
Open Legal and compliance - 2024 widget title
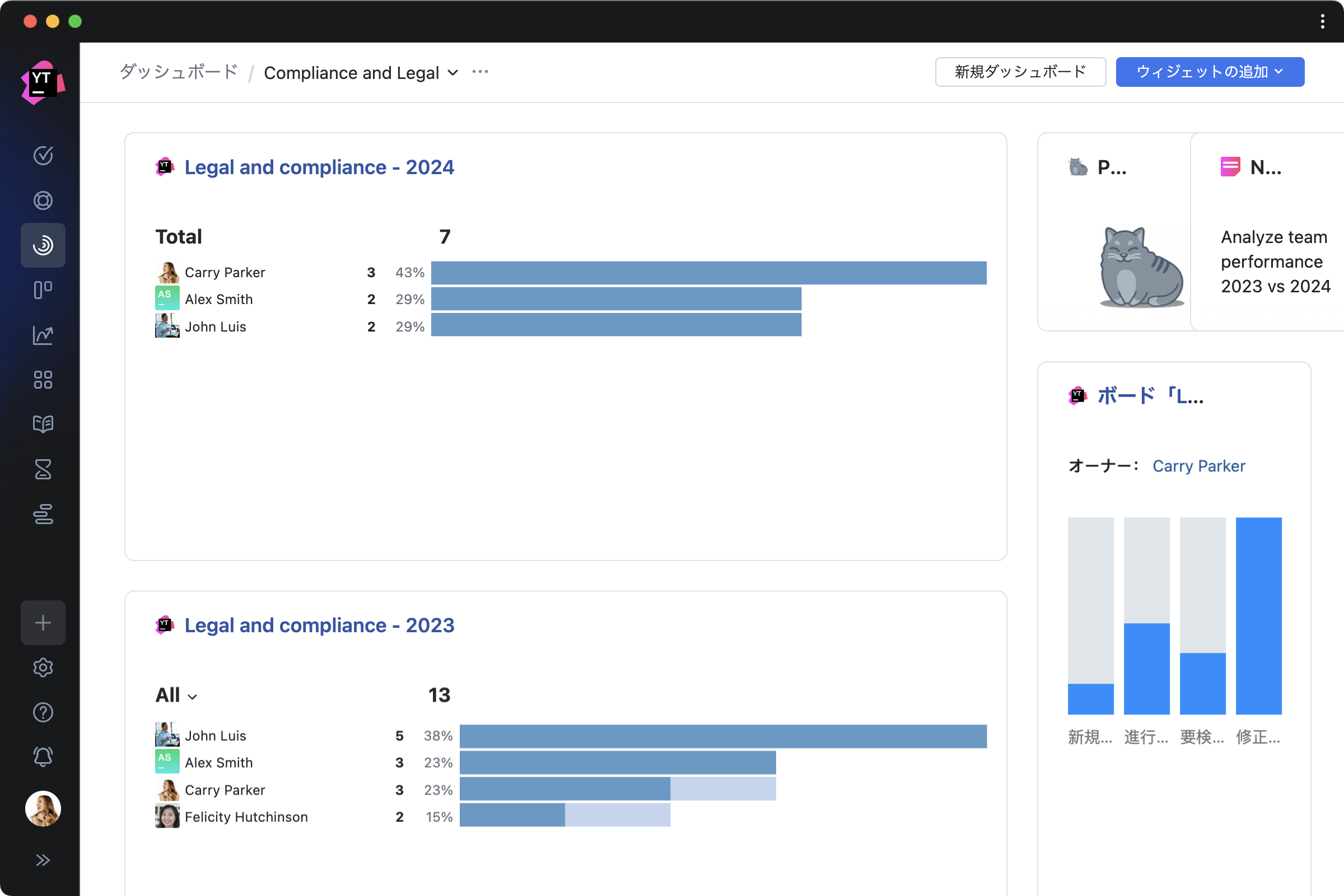click(319, 167)
